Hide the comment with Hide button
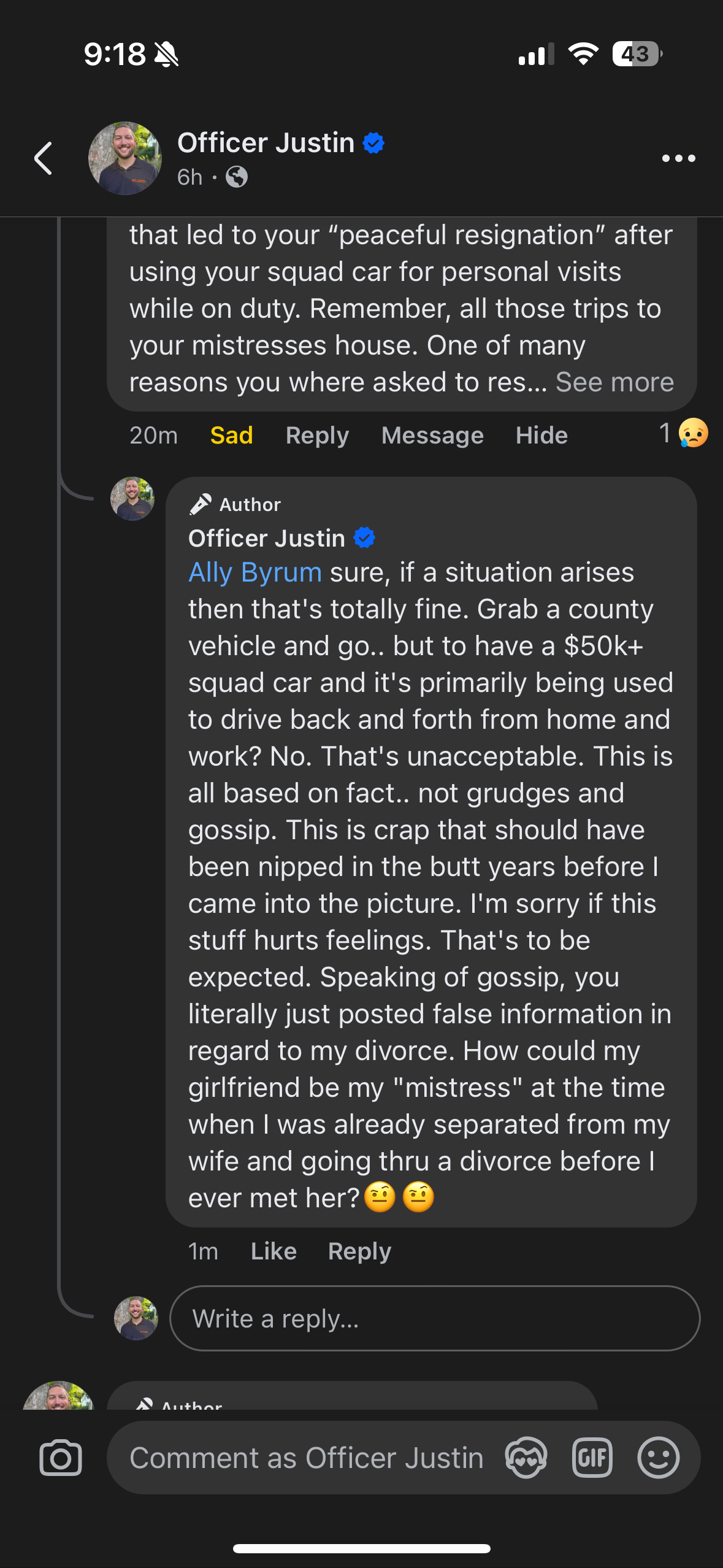This screenshot has height=1568, width=723. click(541, 435)
